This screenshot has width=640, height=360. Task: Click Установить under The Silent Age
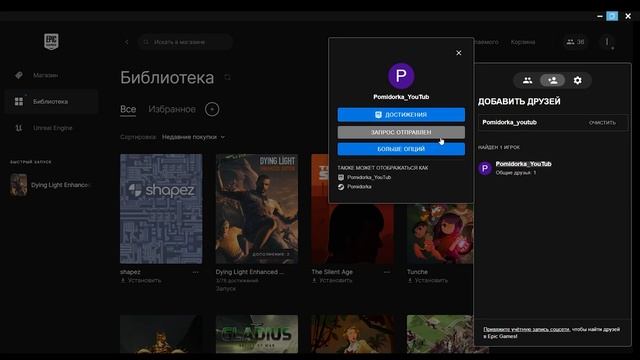332,280
